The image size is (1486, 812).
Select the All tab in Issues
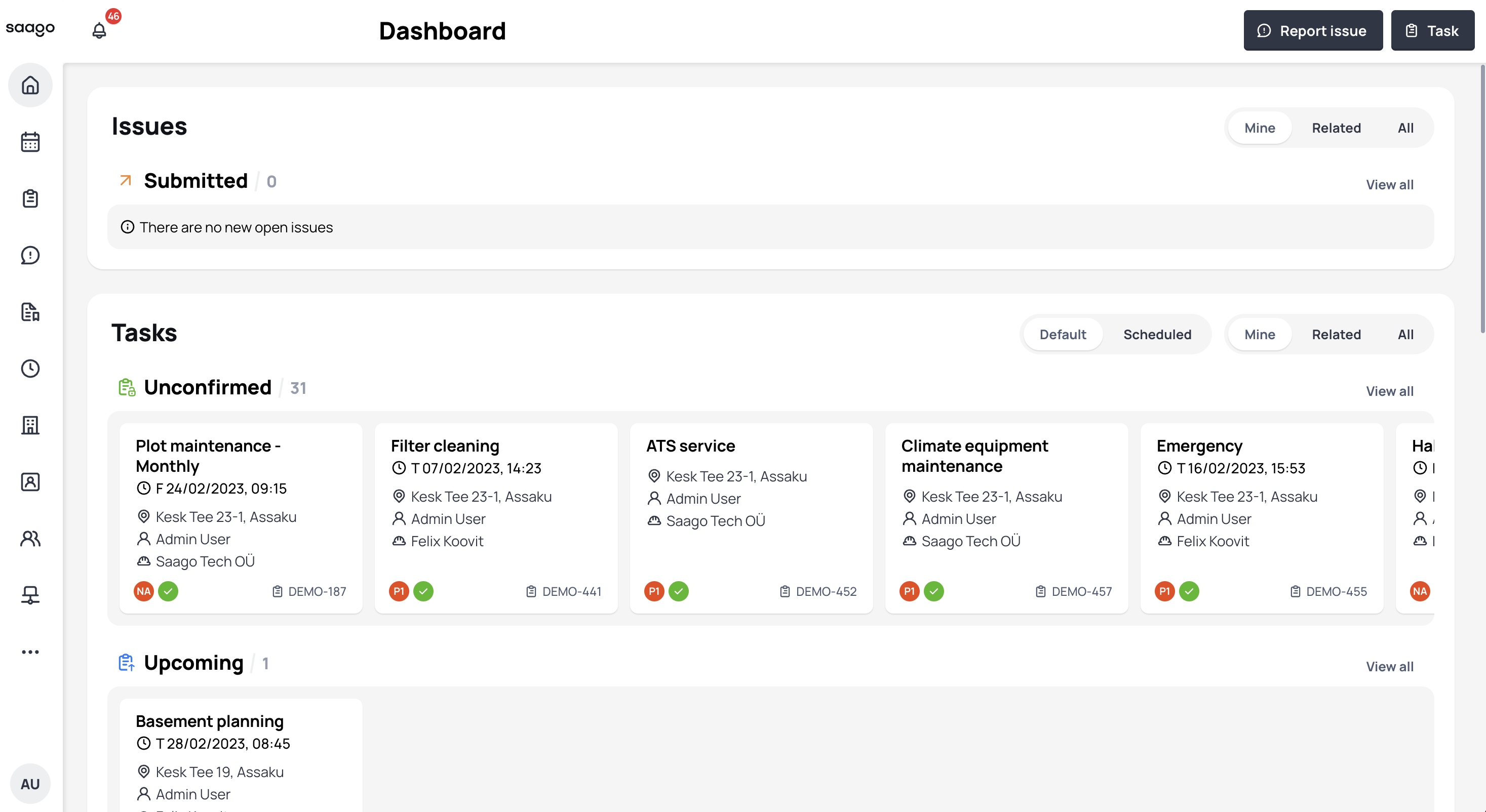(x=1405, y=128)
